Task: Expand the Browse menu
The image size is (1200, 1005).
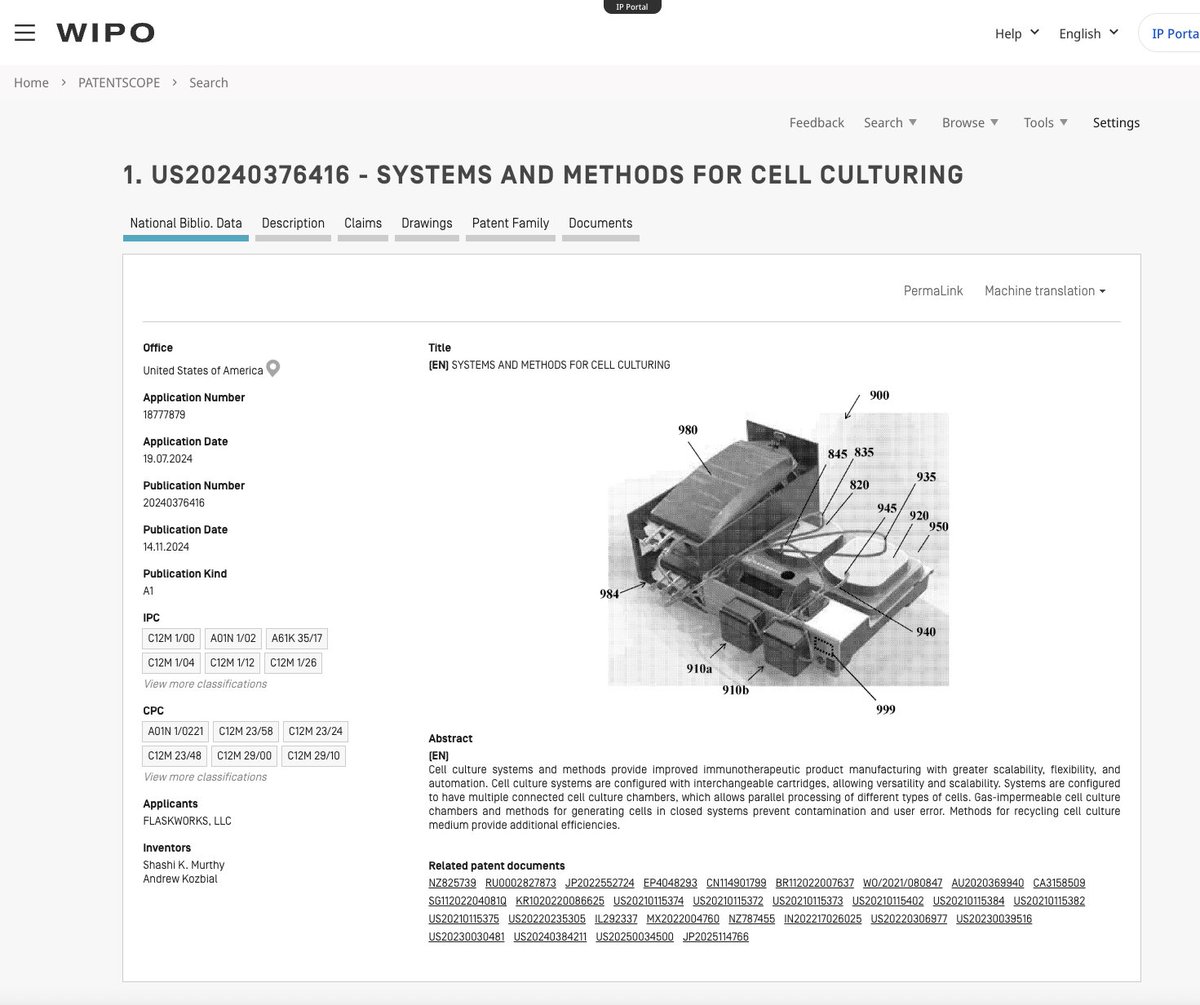Action: [x=970, y=122]
